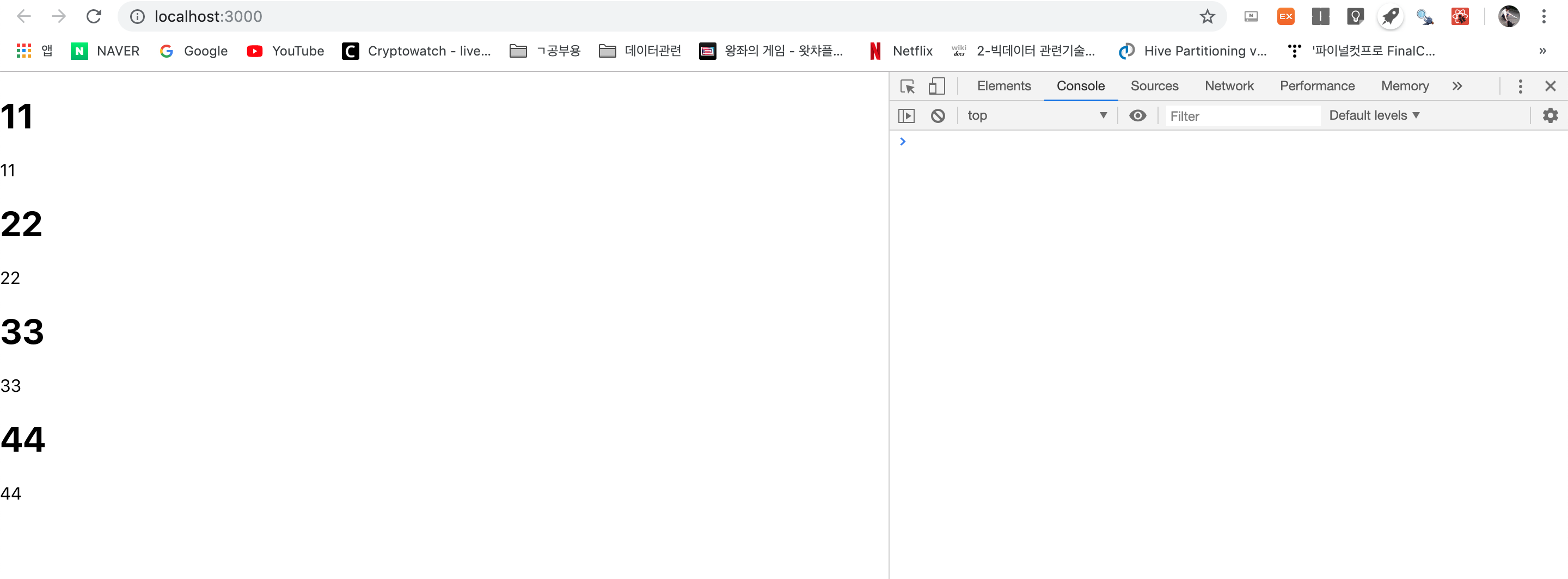The image size is (1568, 579).
Task: Go back to the previous page
Action: point(24,16)
